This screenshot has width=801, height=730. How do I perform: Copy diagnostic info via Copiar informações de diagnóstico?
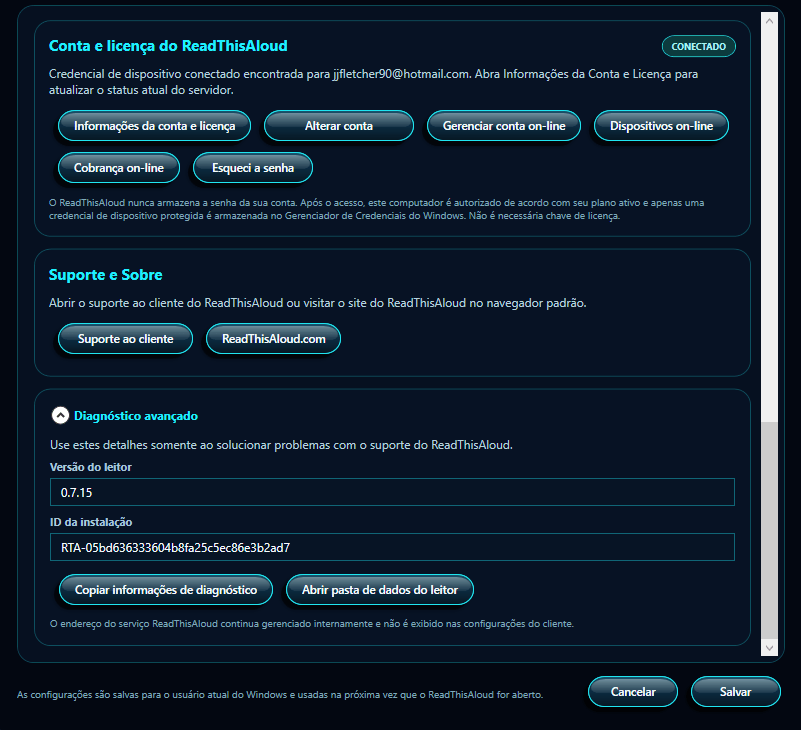pos(166,590)
